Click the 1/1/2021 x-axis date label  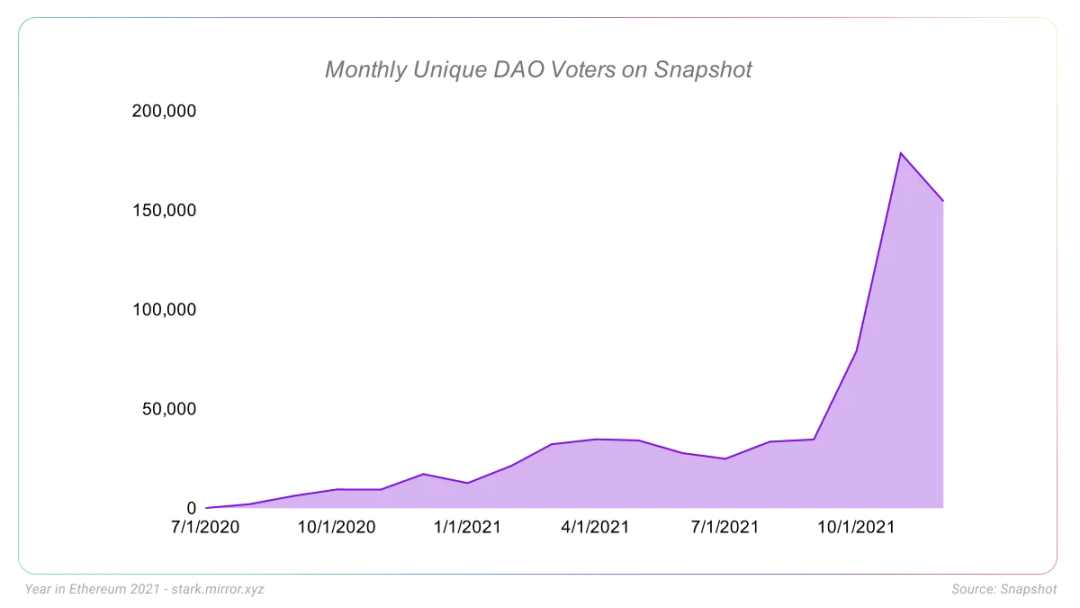(467, 527)
